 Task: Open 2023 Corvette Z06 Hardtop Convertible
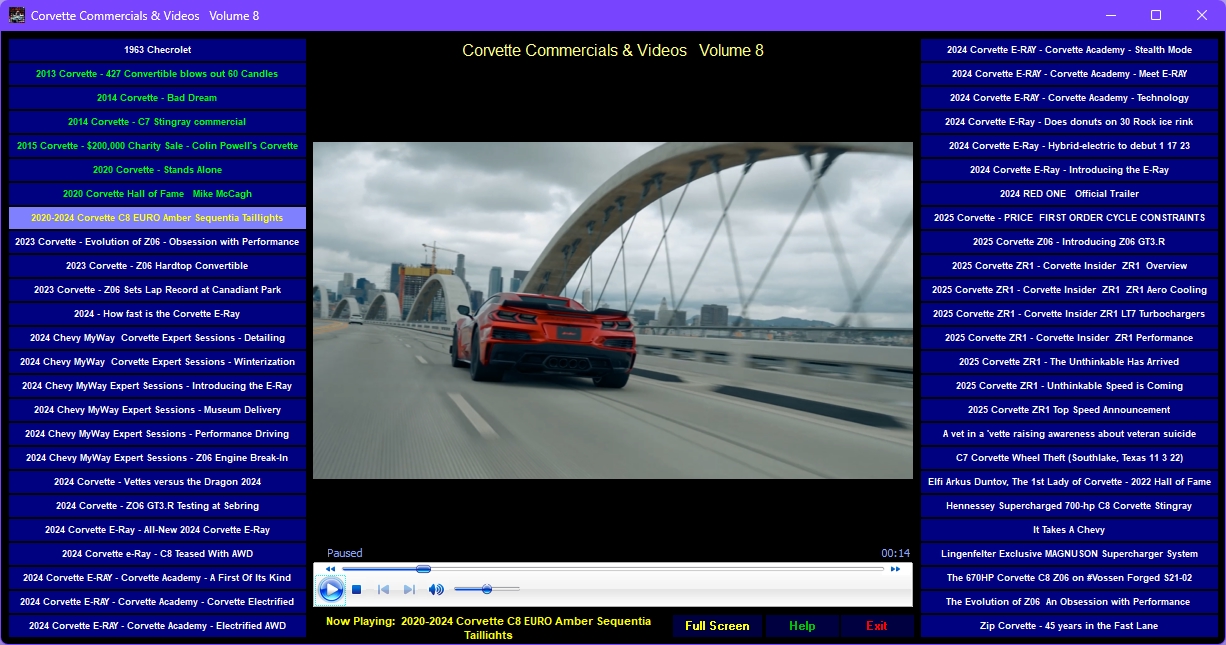coord(157,266)
